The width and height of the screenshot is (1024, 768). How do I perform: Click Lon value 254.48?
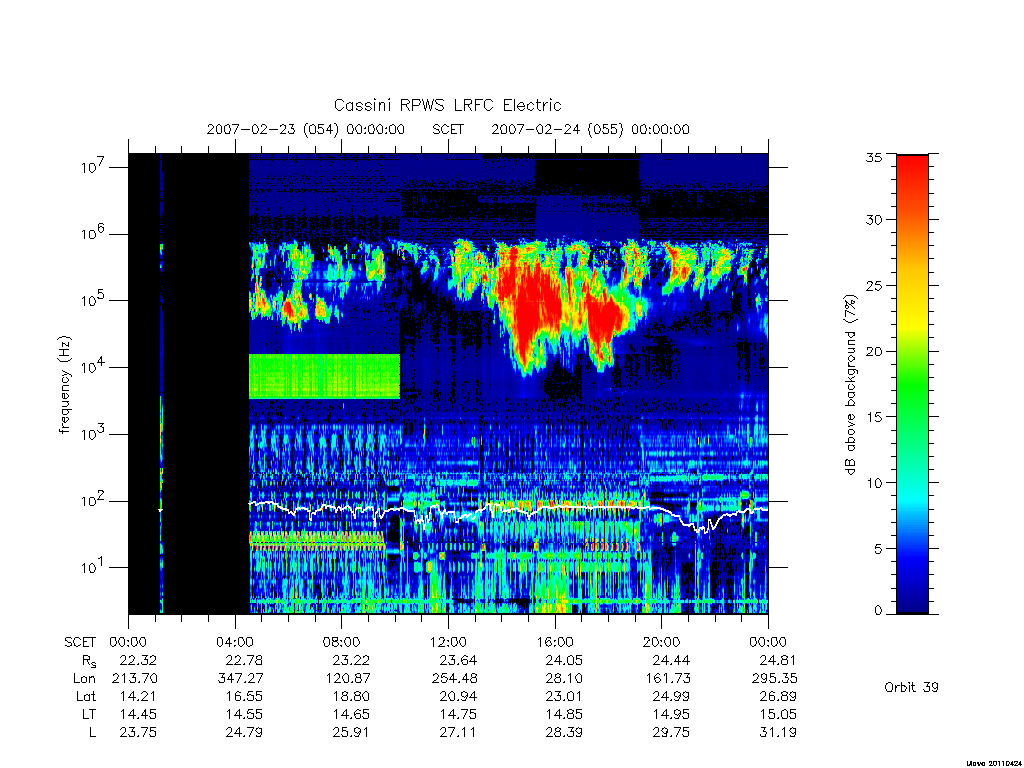click(x=454, y=679)
